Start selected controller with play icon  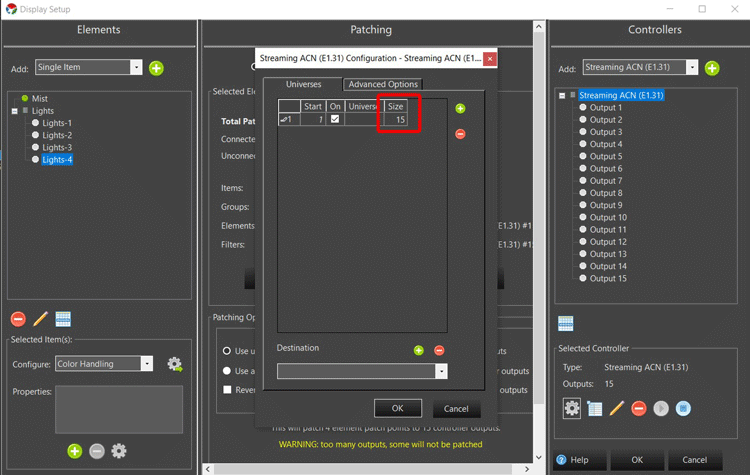click(661, 409)
